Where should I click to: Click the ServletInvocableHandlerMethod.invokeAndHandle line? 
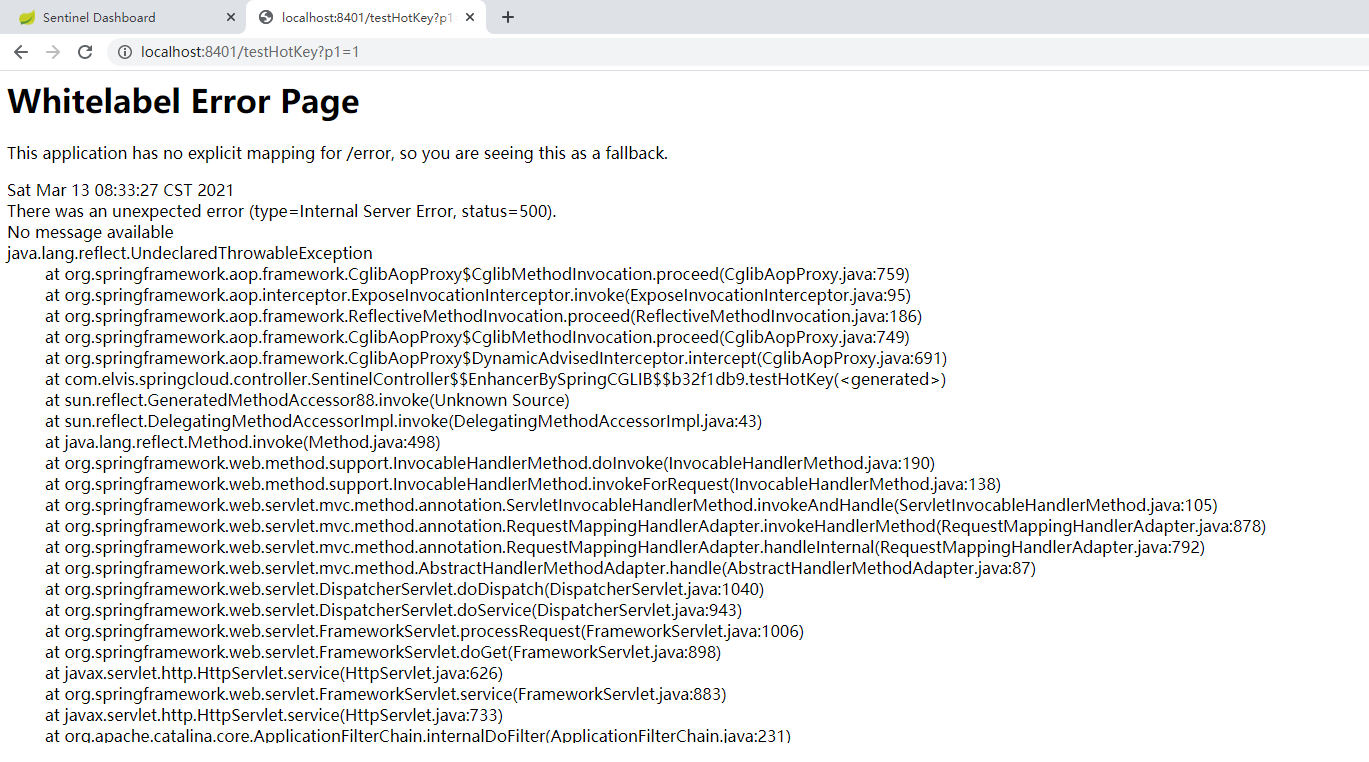point(631,505)
